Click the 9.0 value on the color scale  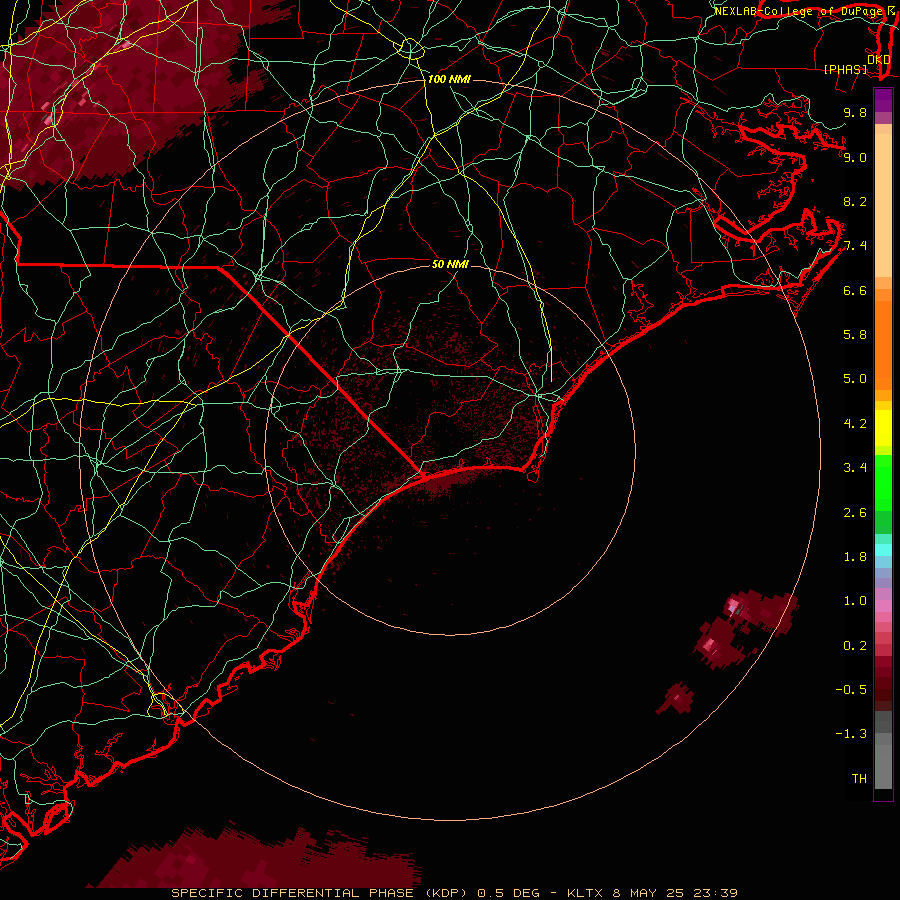(855, 157)
